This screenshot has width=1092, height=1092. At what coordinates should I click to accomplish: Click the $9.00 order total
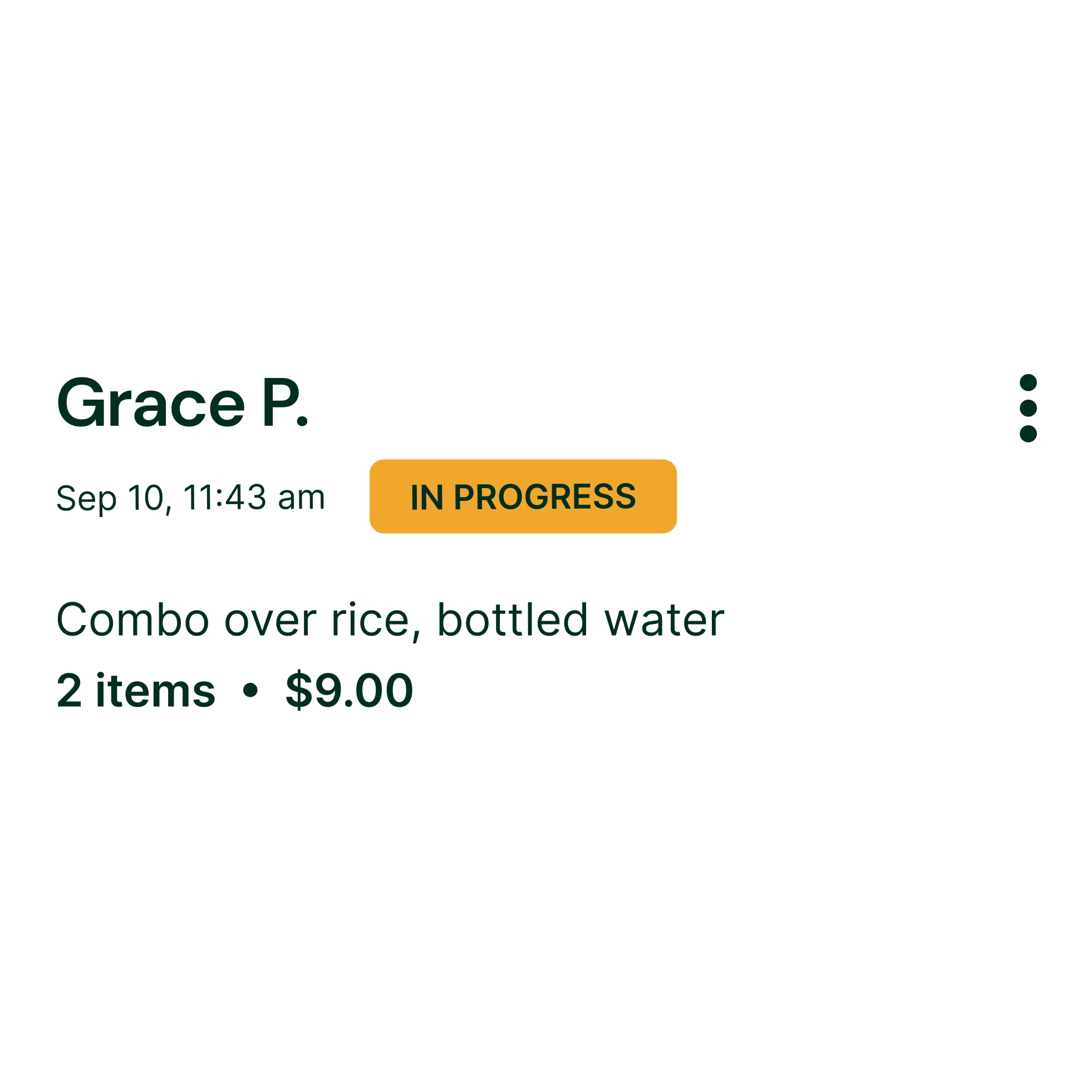pos(350,690)
